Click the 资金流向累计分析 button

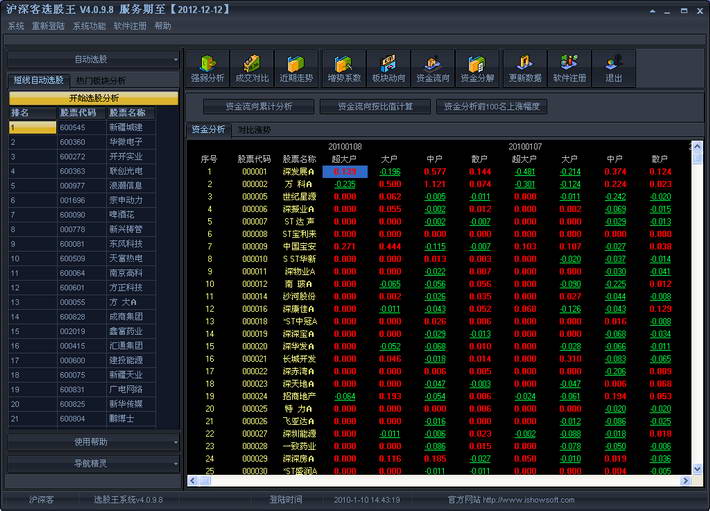(259, 107)
